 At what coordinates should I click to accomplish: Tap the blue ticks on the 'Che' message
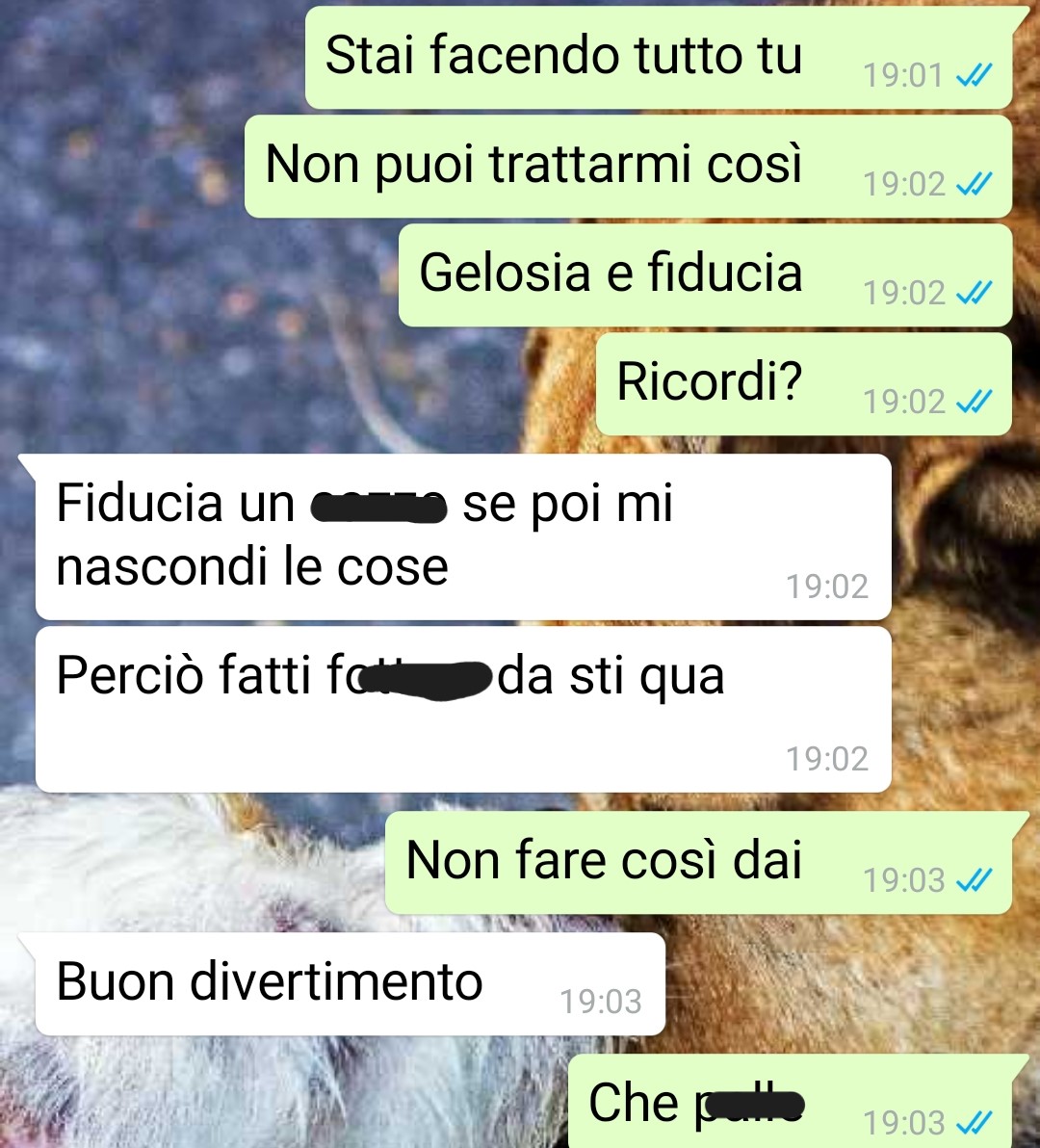coord(975,1122)
